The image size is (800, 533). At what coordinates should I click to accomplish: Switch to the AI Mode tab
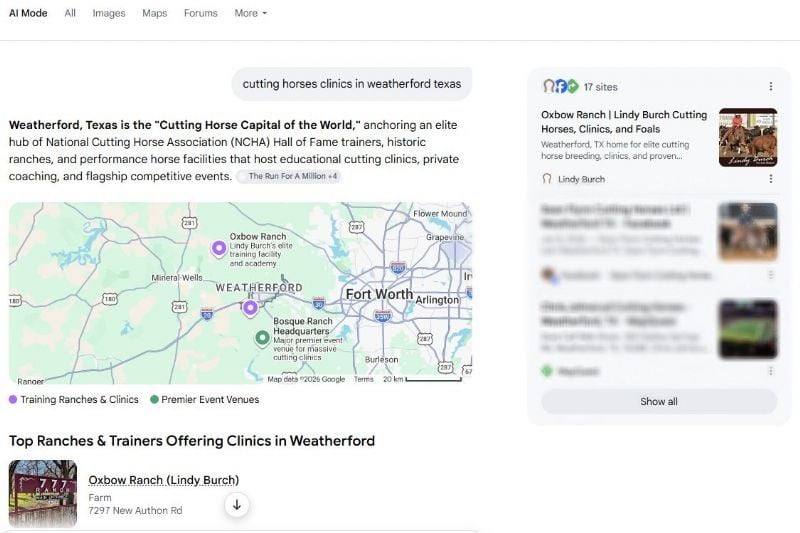(28, 13)
